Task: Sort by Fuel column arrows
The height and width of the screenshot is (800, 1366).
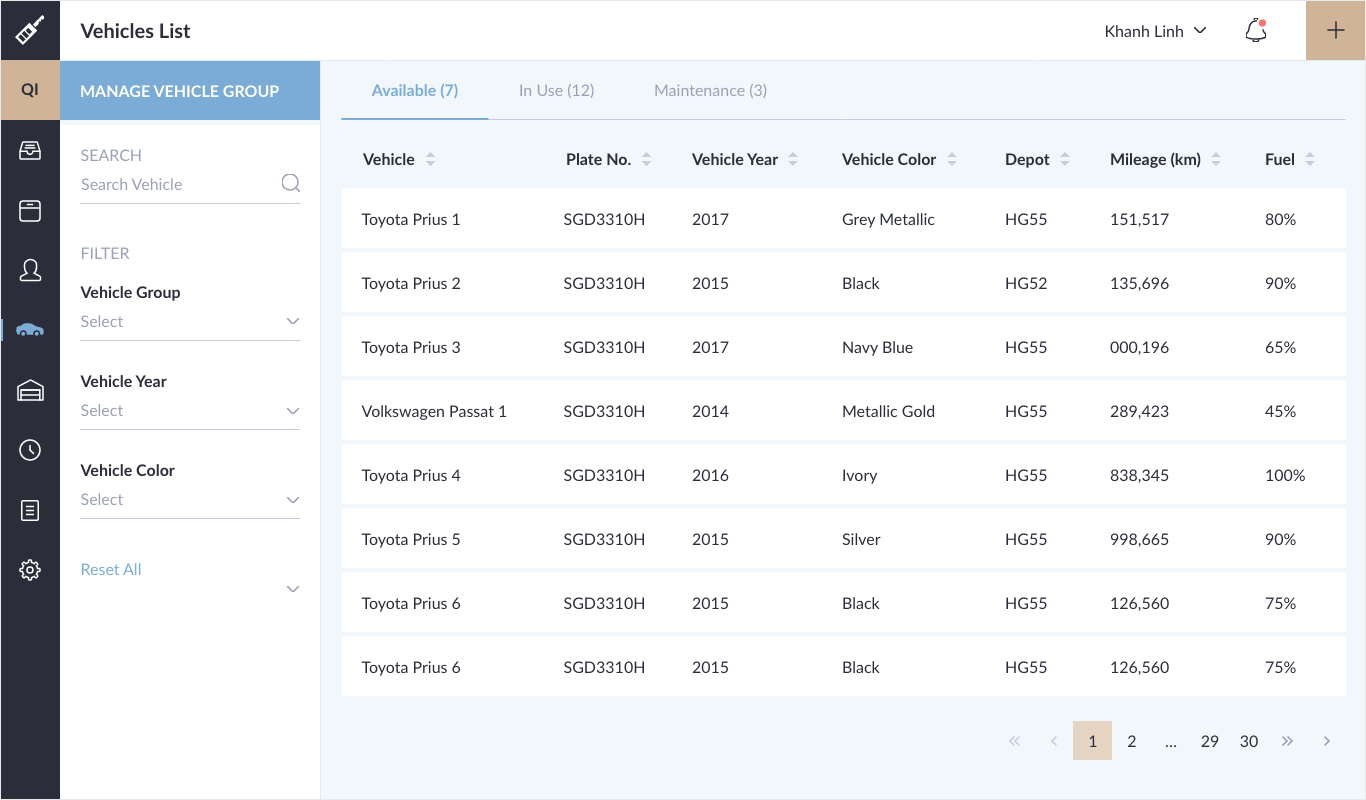Action: pyautogui.click(x=1310, y=159)
